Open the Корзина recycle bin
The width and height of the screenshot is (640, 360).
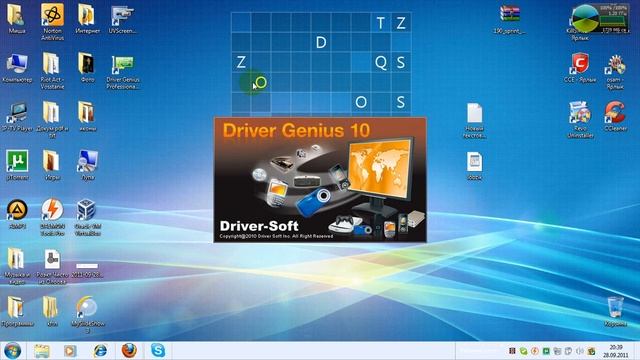[615, 312]
